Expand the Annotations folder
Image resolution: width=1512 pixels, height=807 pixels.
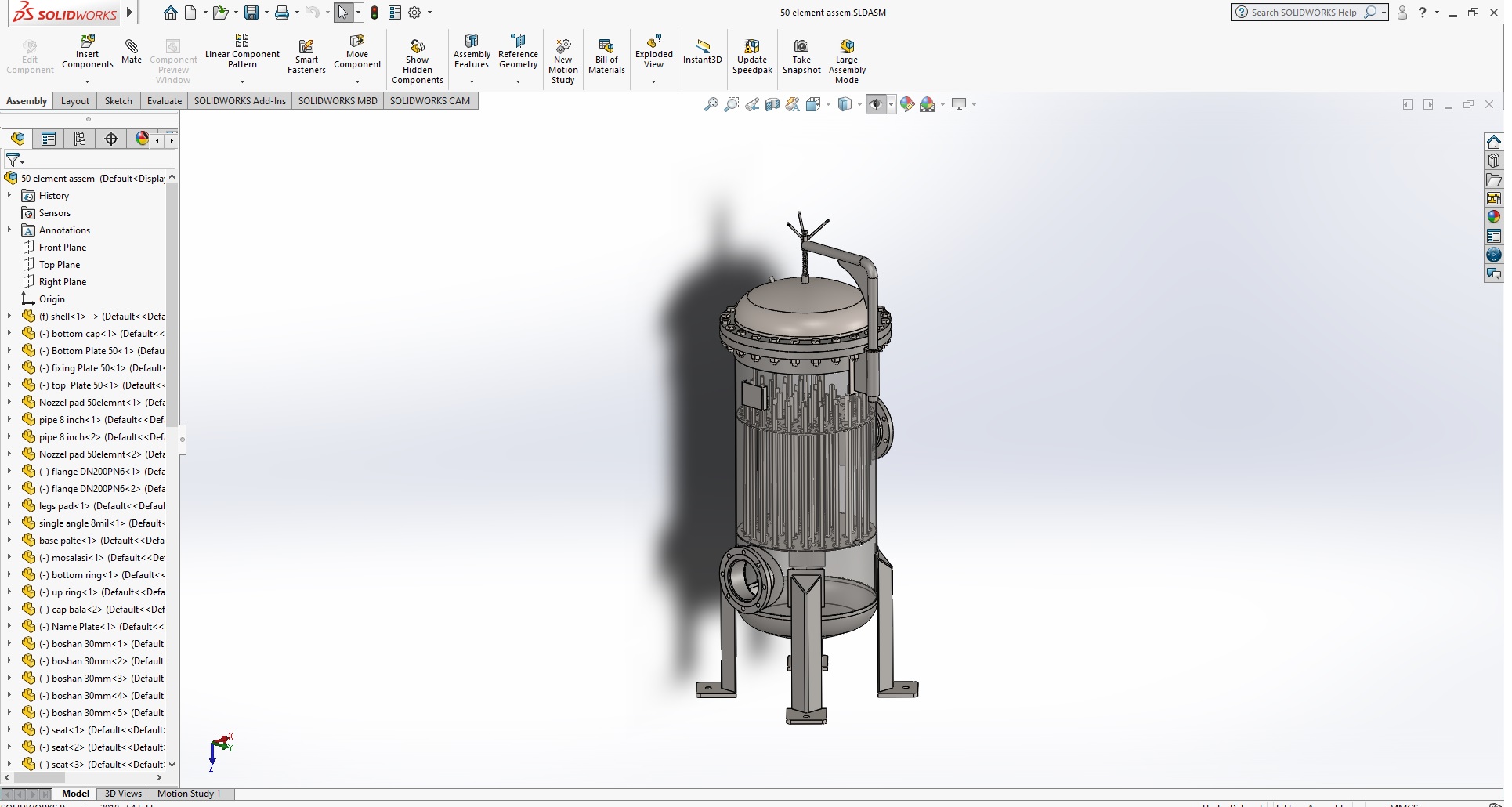click(x=9, y=230)
